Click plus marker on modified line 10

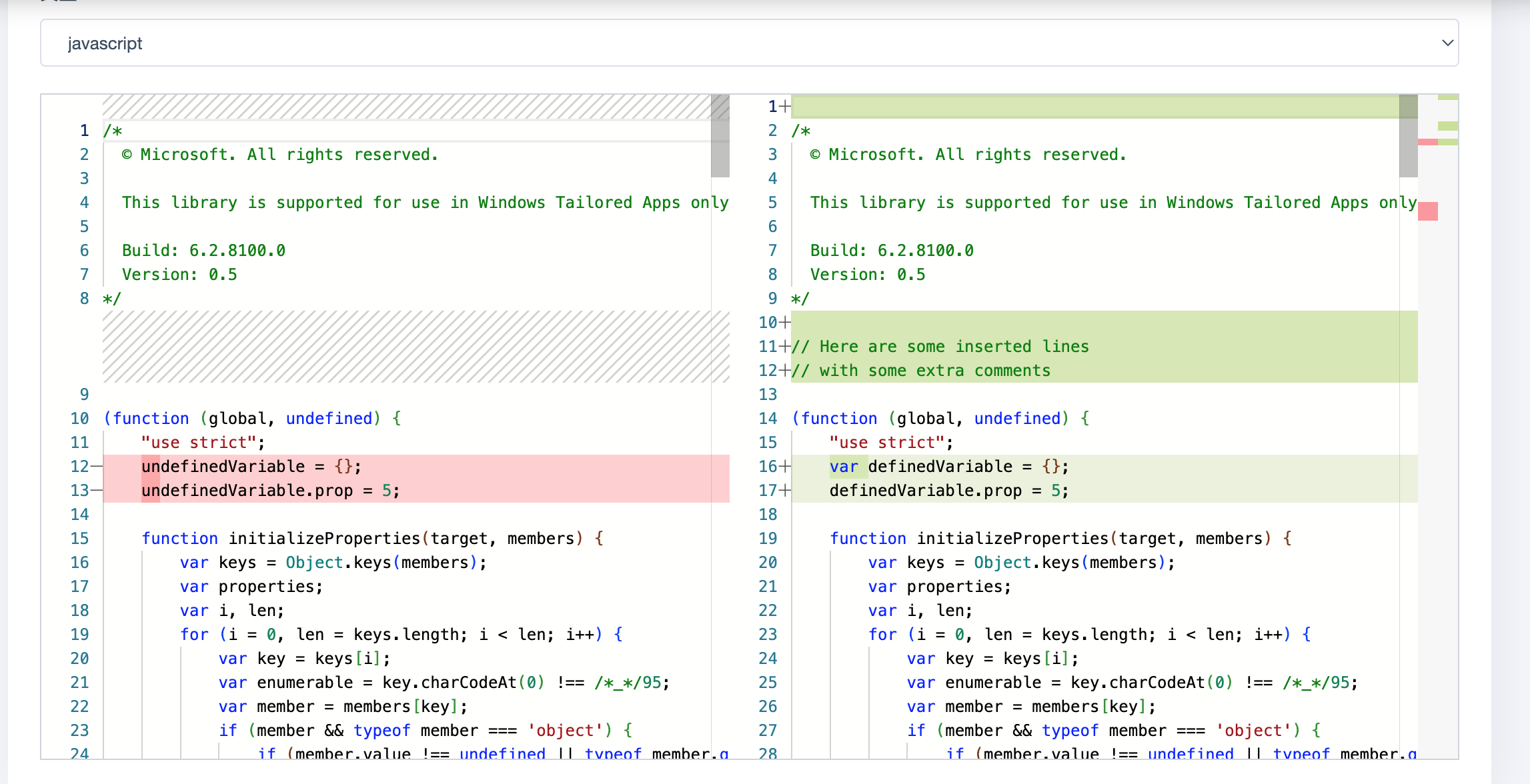tap(785, 323)
